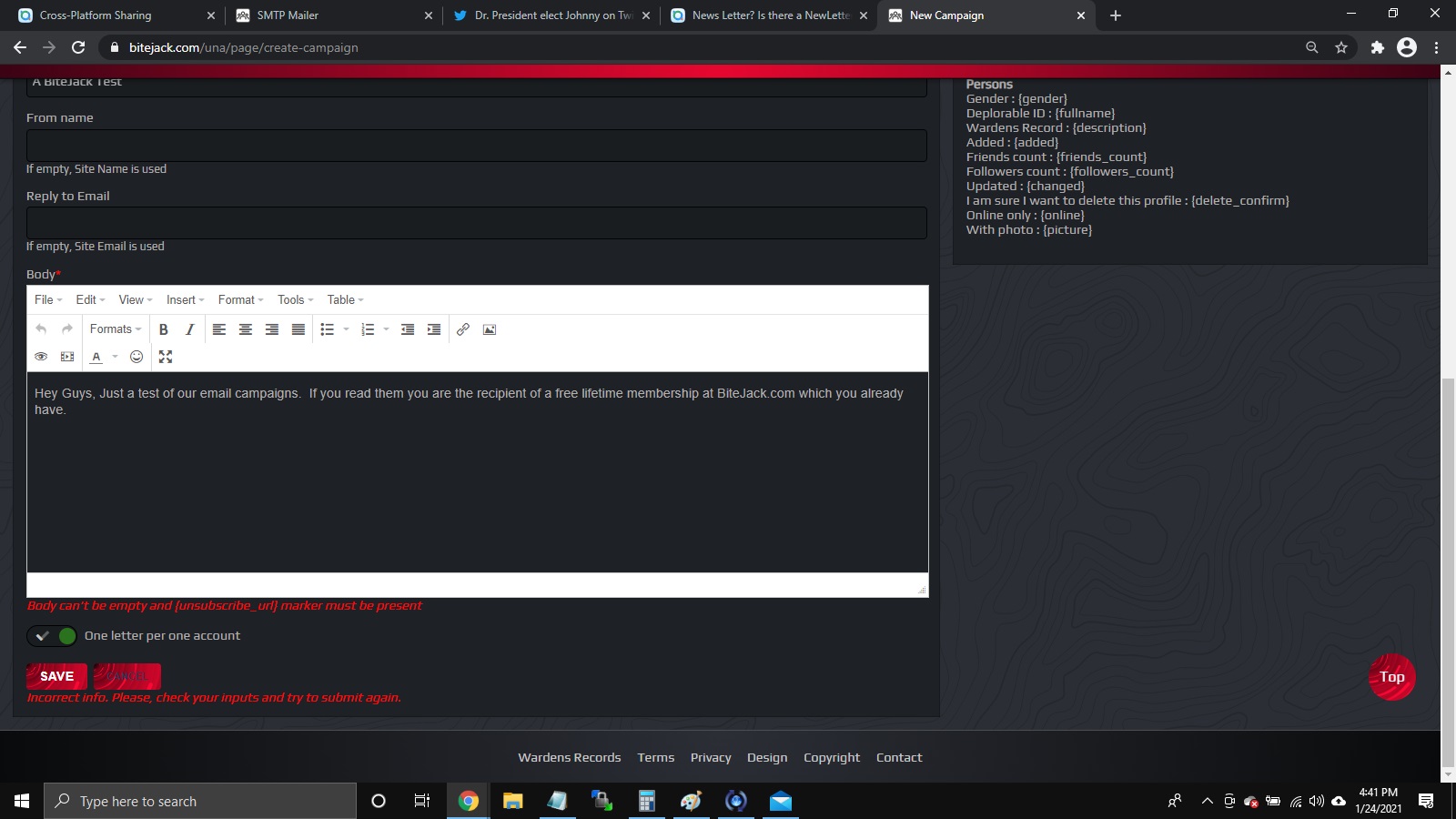Viewport: 1456px width, 819px height.
Task: Increase indent of the paragraph
Action: [434, 329]
